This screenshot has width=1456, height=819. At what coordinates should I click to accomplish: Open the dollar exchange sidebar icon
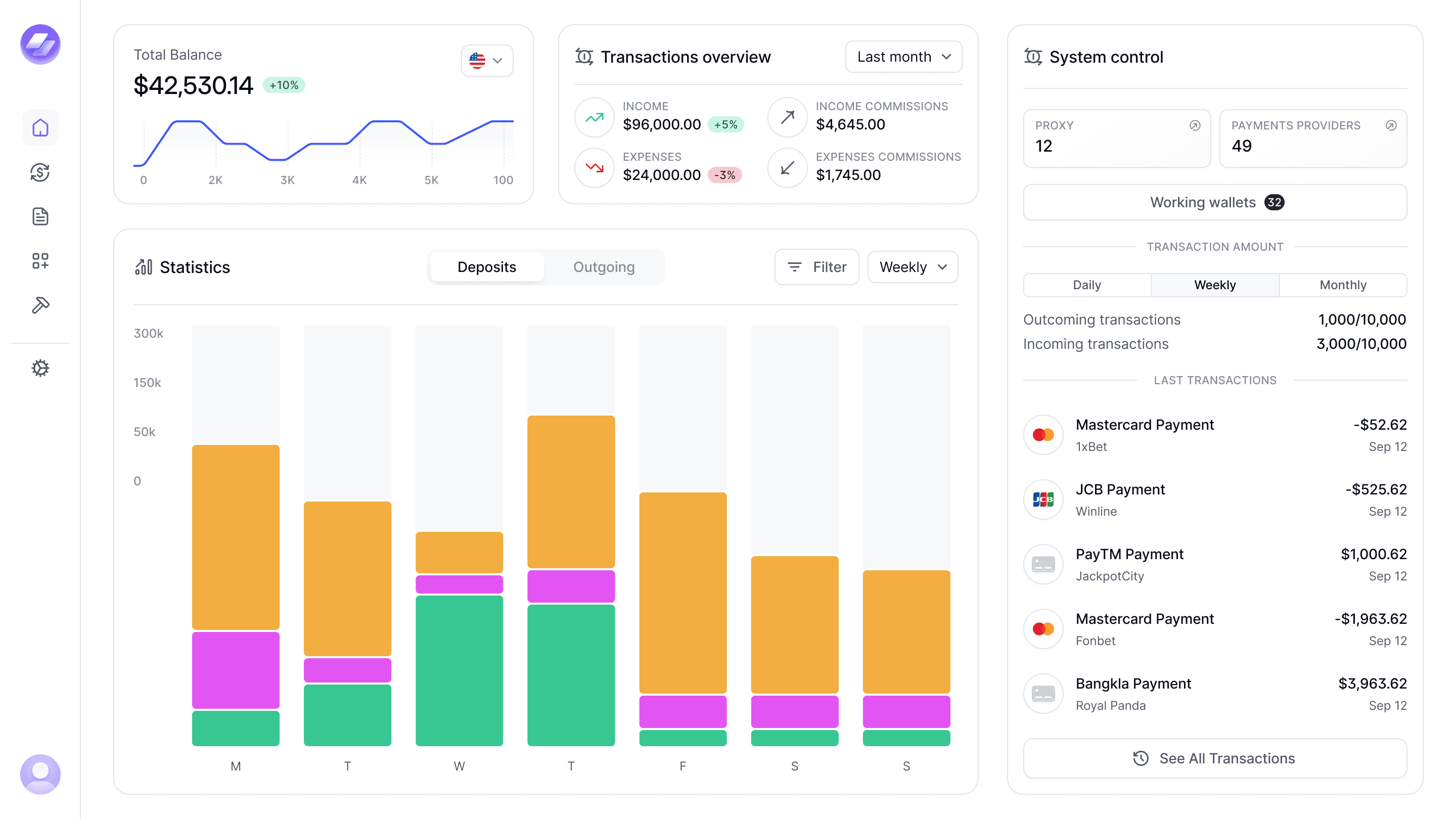click(x=40, y=172)
